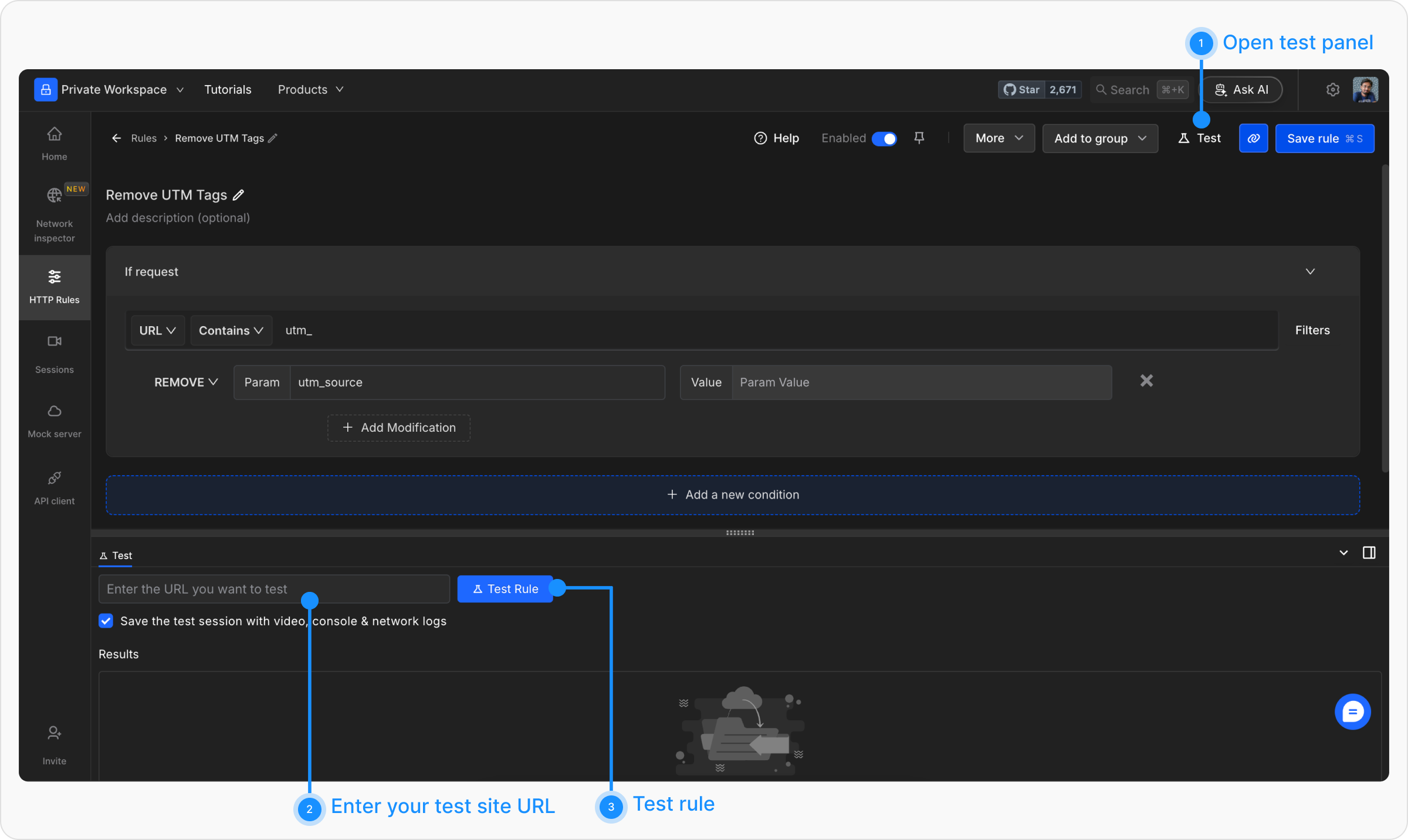1408x840 pixels.
Task: Expand the Add to group dropdown
Action: pos(1099,138)
